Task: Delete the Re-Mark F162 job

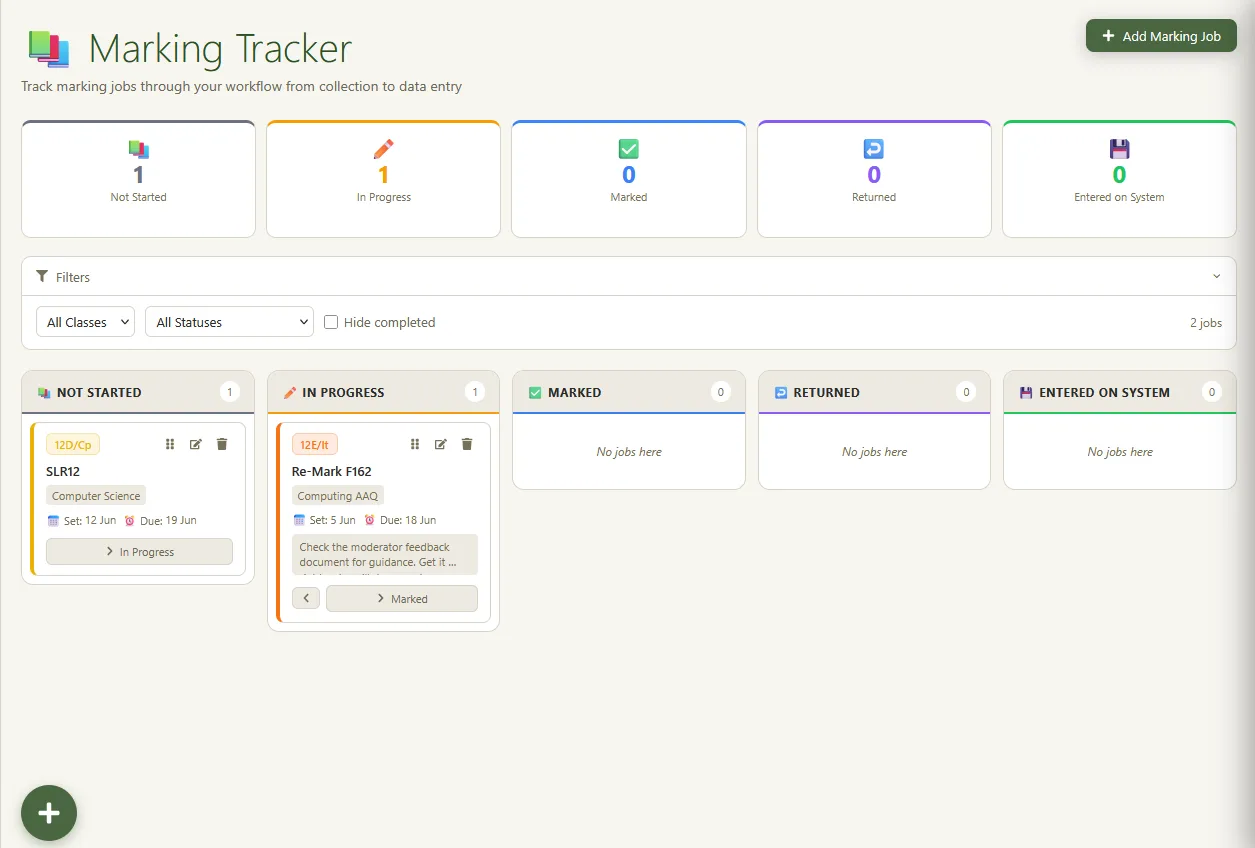Action: pyautogui.click(x=467, y=444)
